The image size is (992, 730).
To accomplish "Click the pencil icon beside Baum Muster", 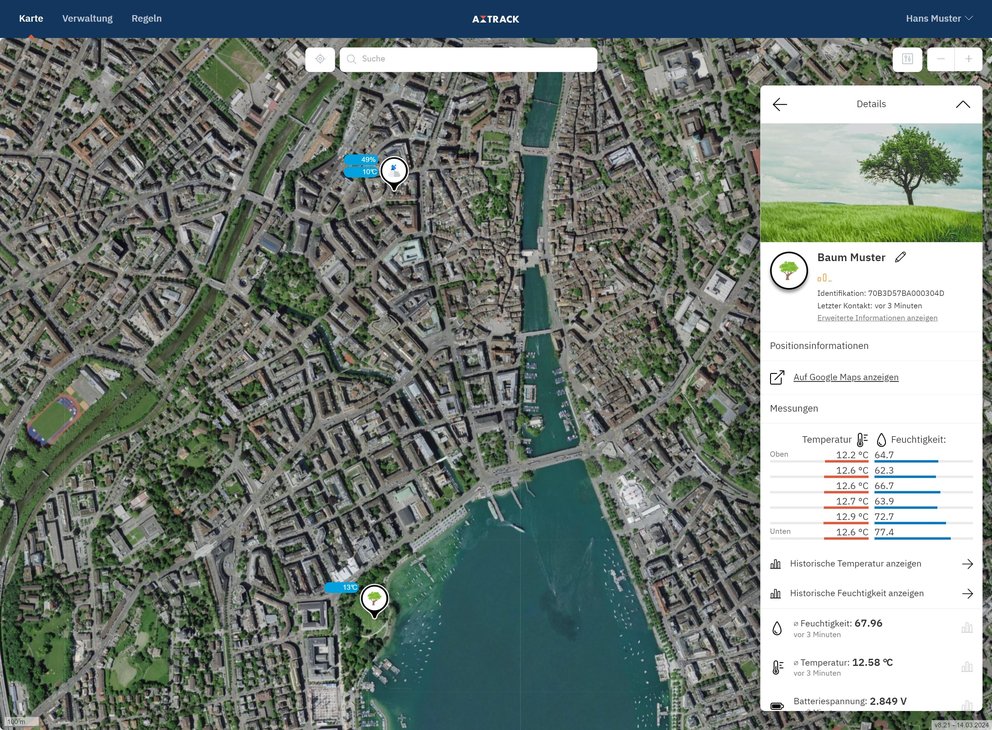I will [900, 257].
